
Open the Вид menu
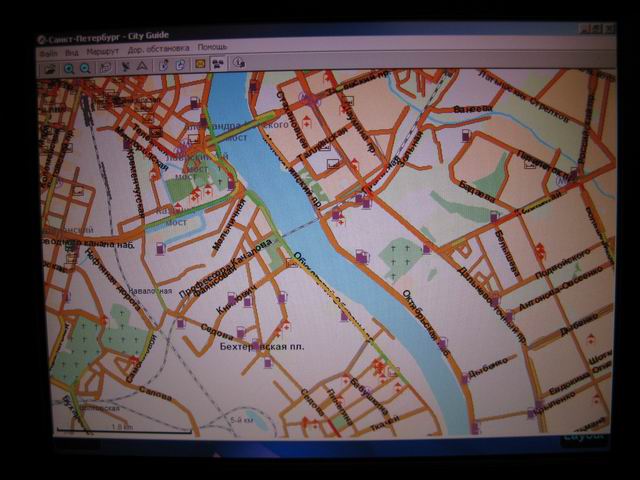[72, 51]
